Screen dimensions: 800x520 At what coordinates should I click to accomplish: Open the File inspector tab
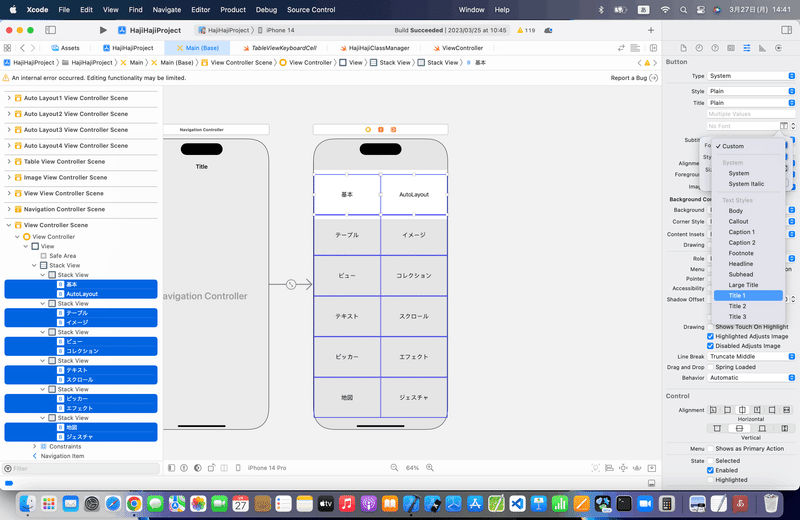pyautogui.click(x=683, y=48)
